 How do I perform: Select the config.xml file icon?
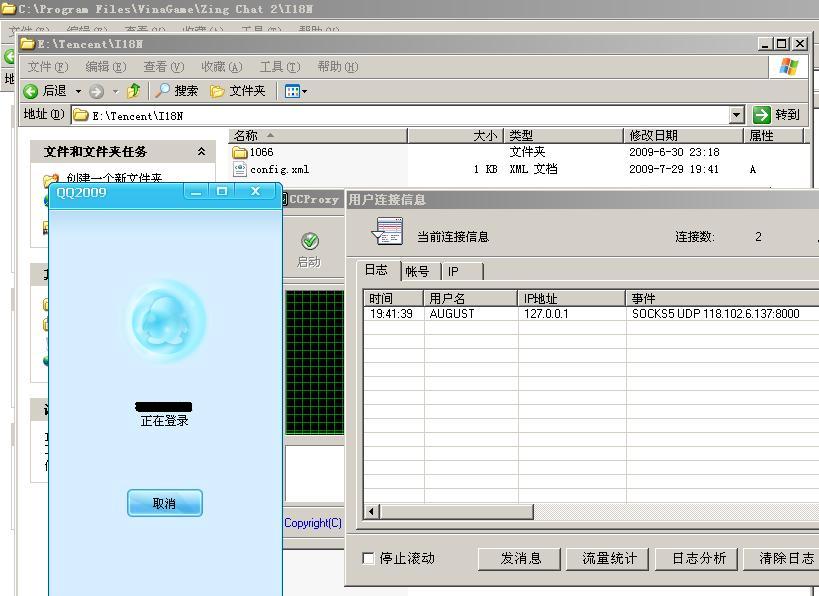pos(240,169)
